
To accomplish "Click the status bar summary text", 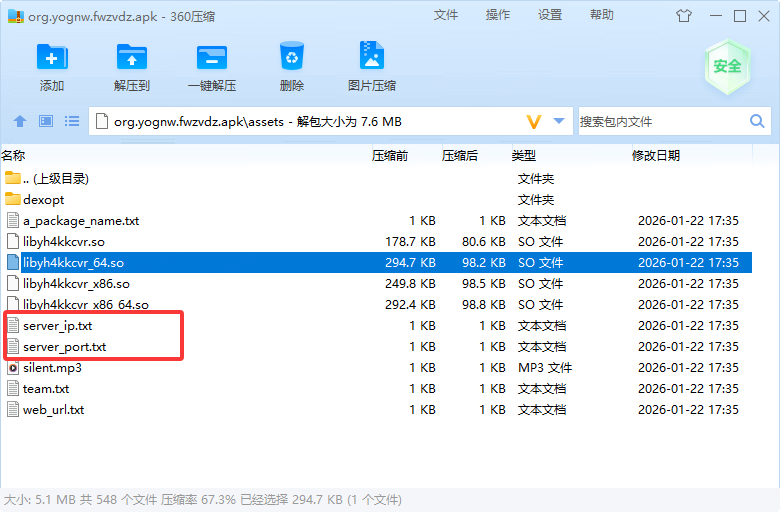I will click(x=203, y=500).
